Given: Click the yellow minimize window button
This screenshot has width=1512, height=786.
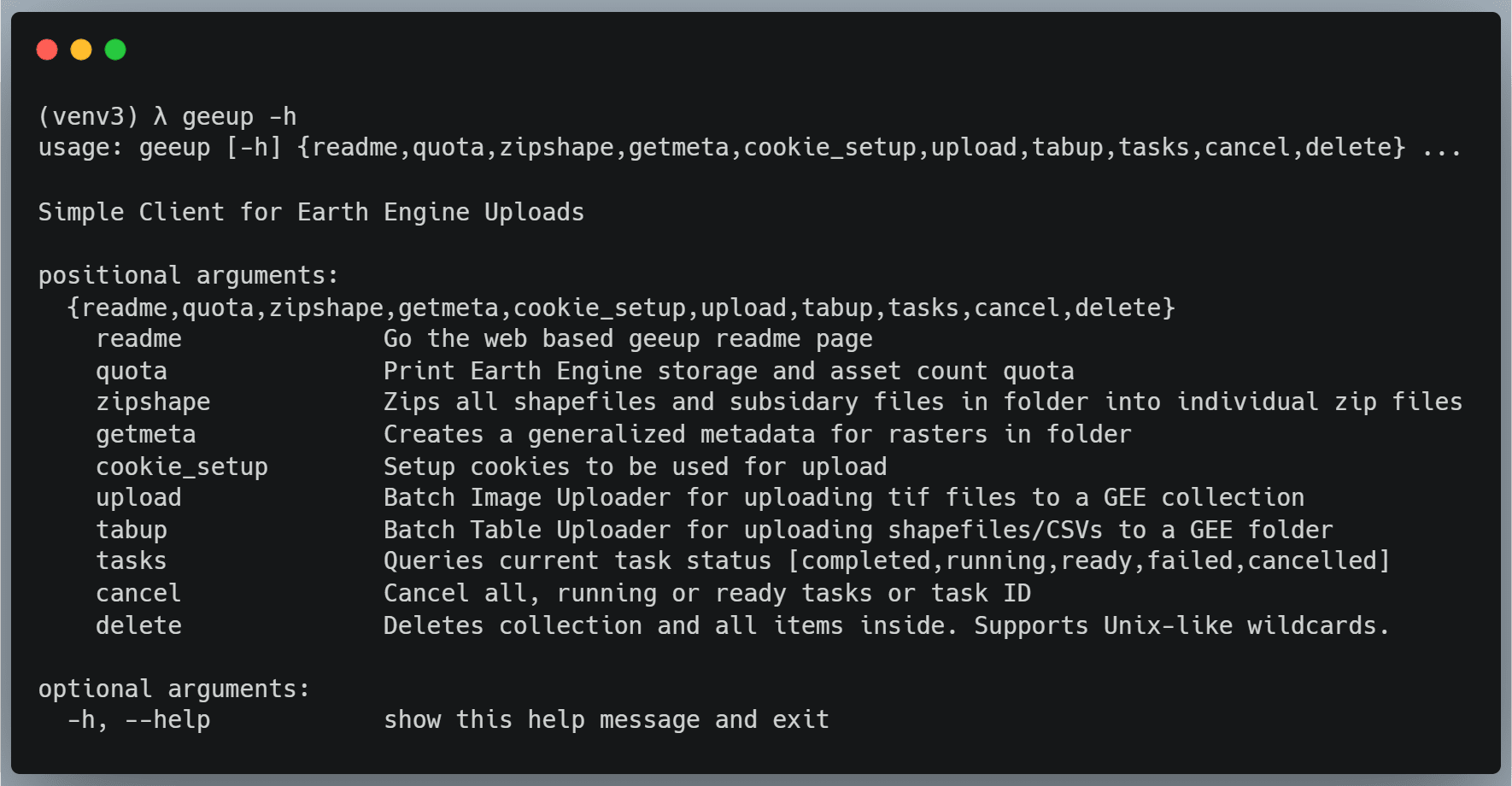Looking at the screenshot, I should click(81, 50).
